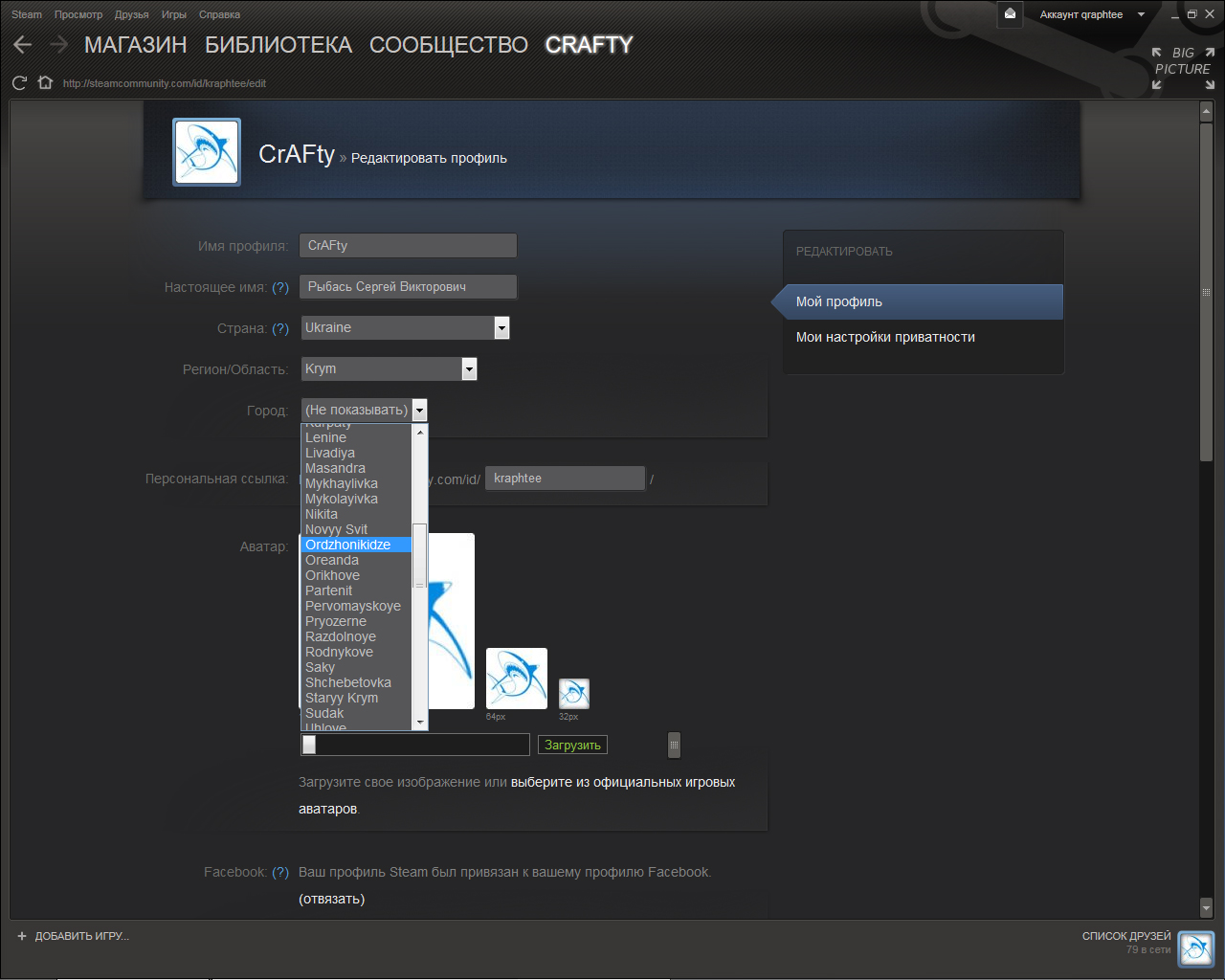Select Staryy Krym in city list
1225x980 pixels.
357,698
